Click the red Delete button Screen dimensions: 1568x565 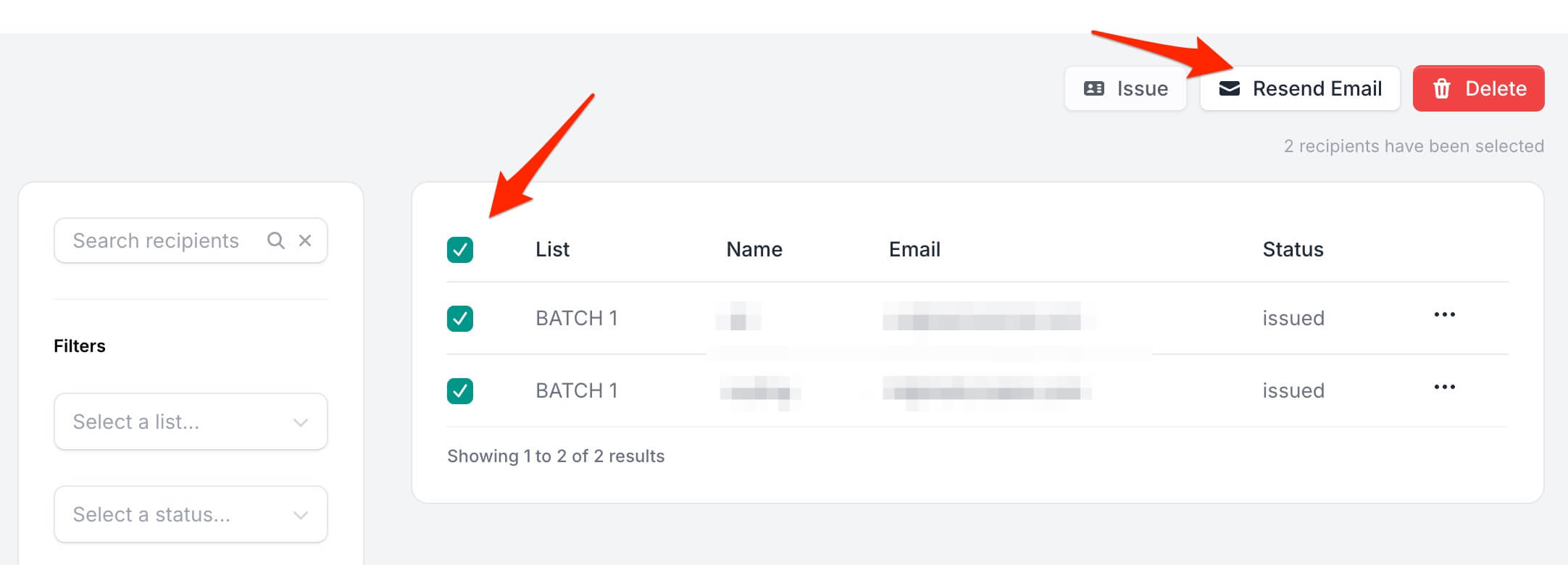pyautogui.click(x=1478, y=88)
